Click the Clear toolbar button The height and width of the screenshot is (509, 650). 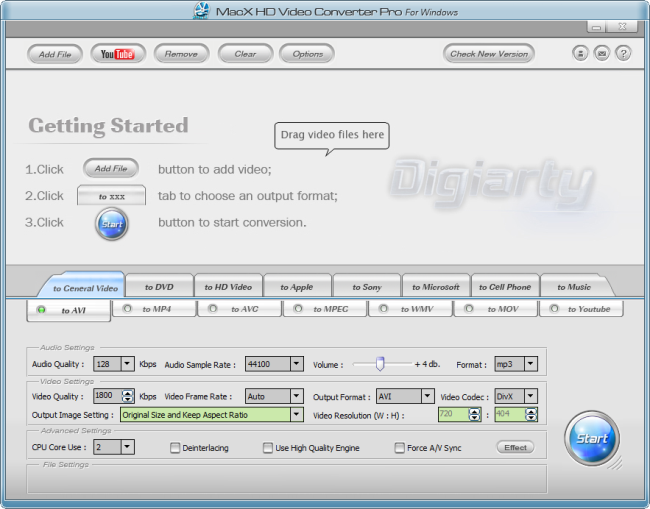(x=245, y=54)
